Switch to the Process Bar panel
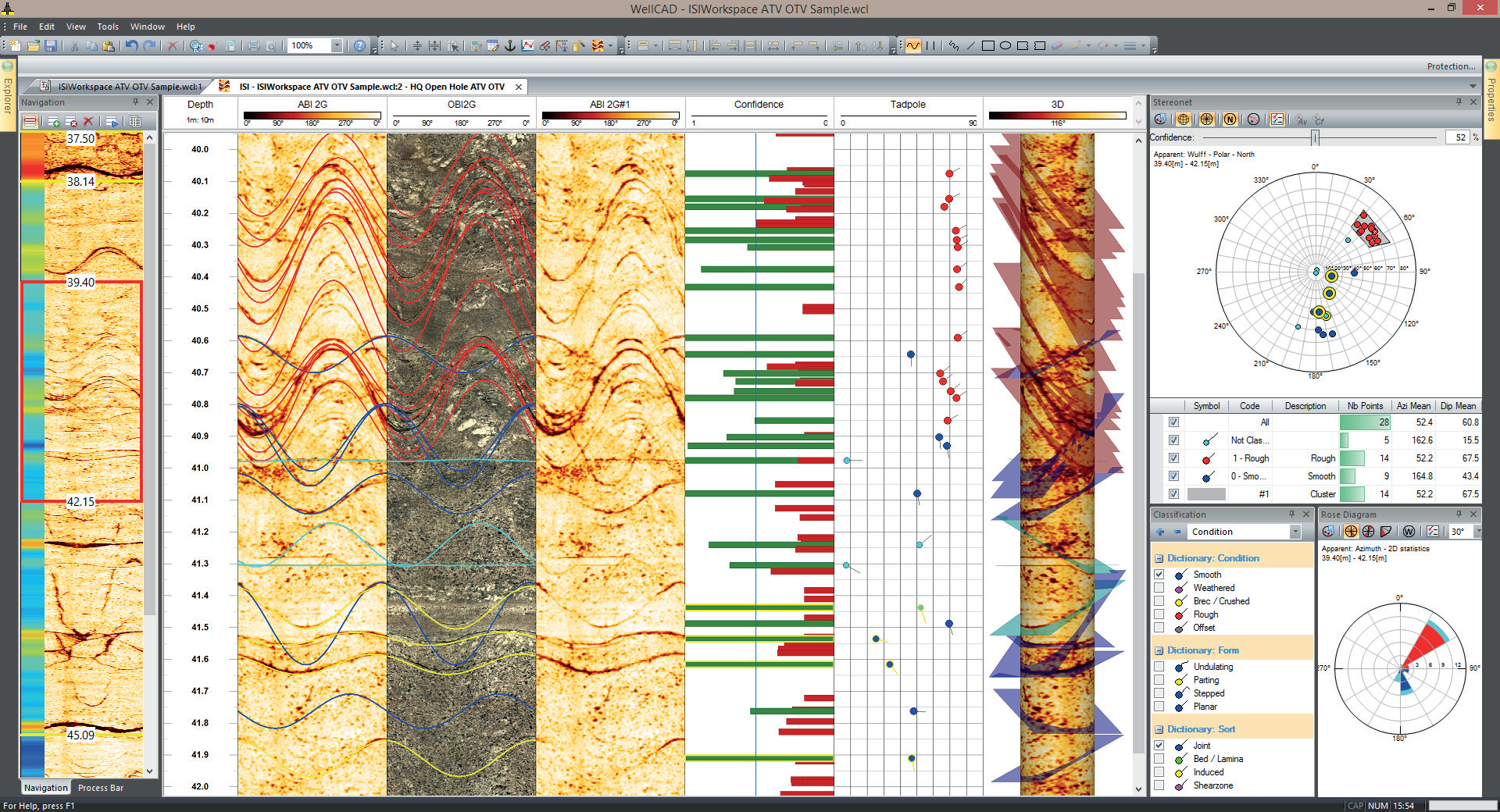Viewport: 1500px width, 812px height. pyautogui.click(x=100, y=788)
